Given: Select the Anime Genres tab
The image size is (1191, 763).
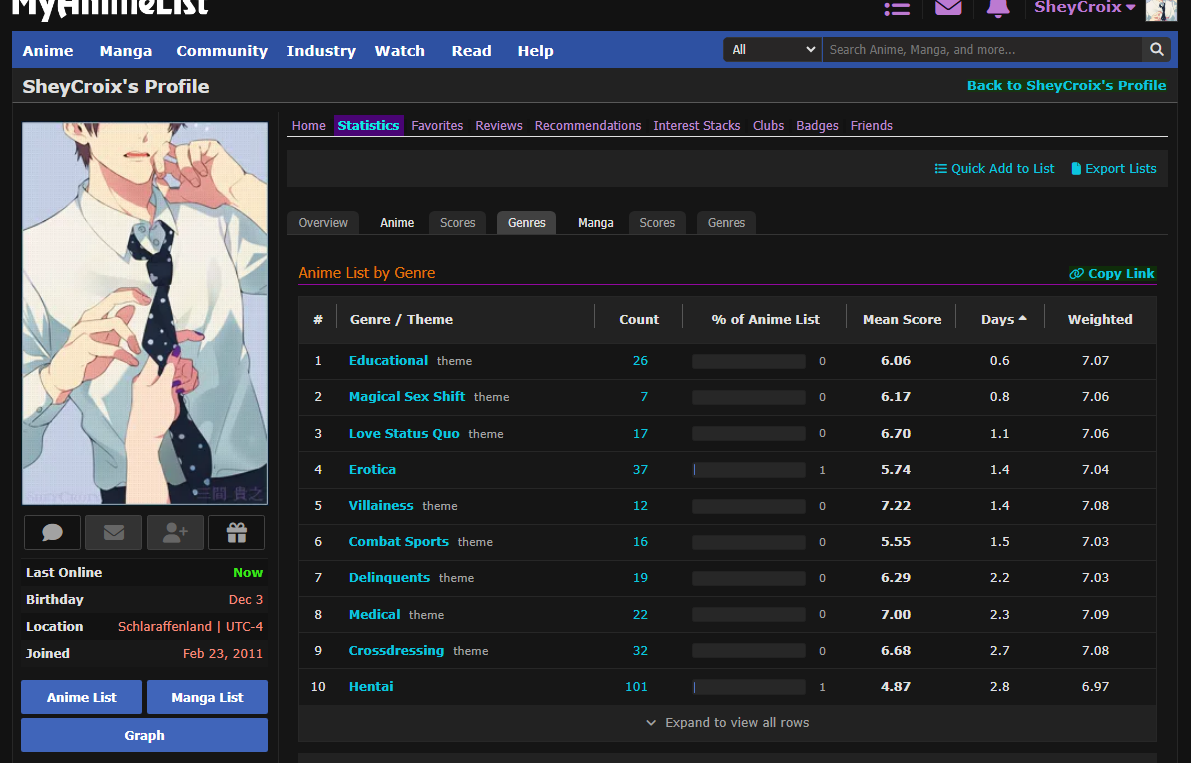Looking at the screenshot, I should click(x=526, y=222).
